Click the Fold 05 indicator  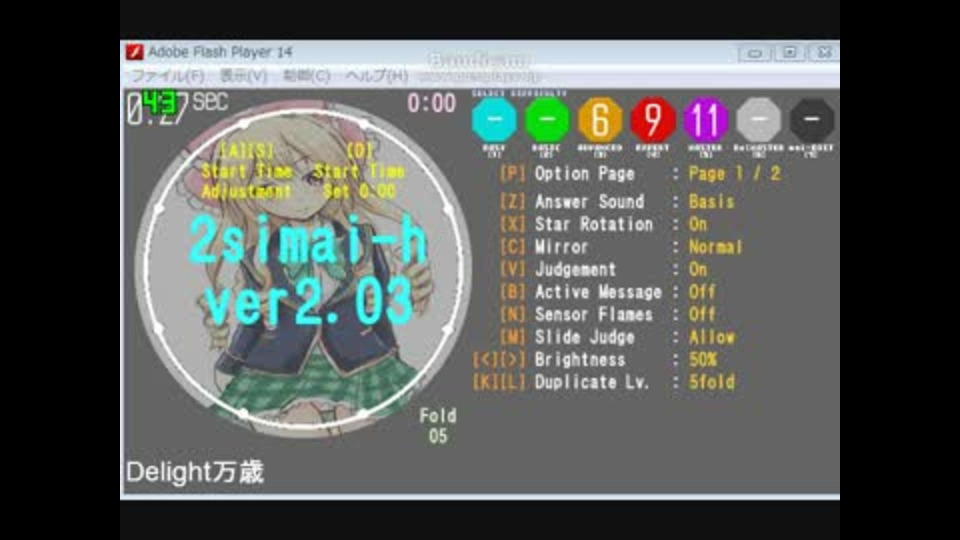coord(438,426)
